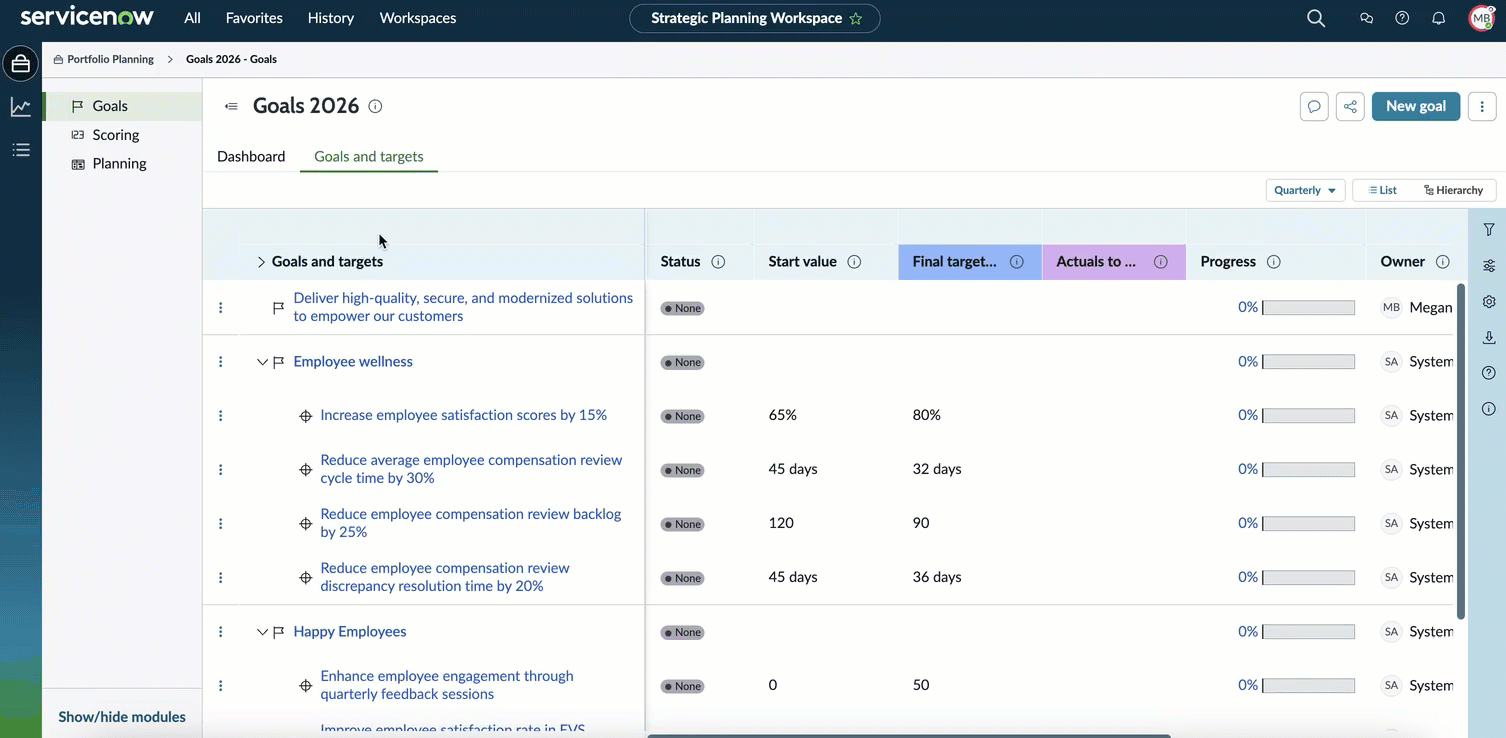Open the share icon button
Image resolution: width=1506 pixels, height=738 pixels.
(1350, 106)
